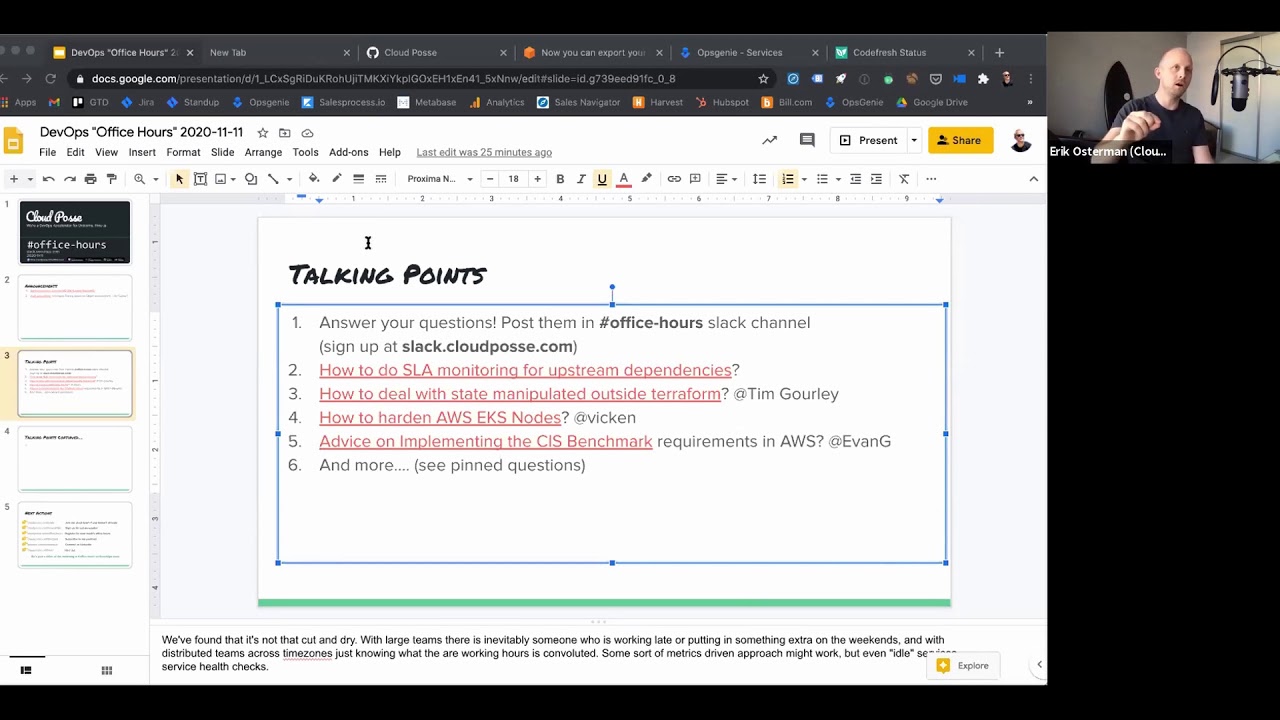Open the Add-ons menu
Viewport: 1280px width, 720px height.
(348, 152)
